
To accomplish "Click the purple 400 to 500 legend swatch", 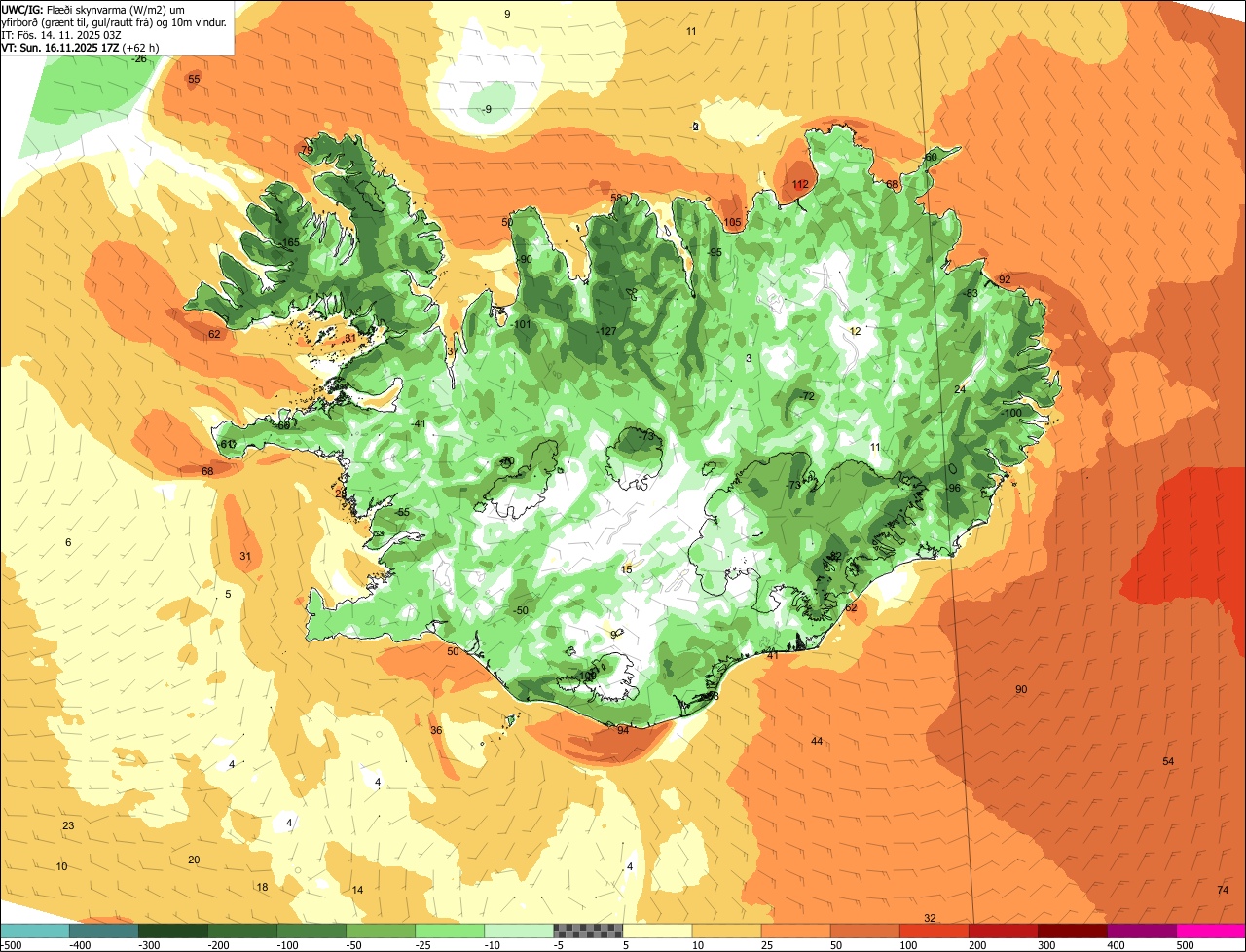I will (x=1140, y=931).
